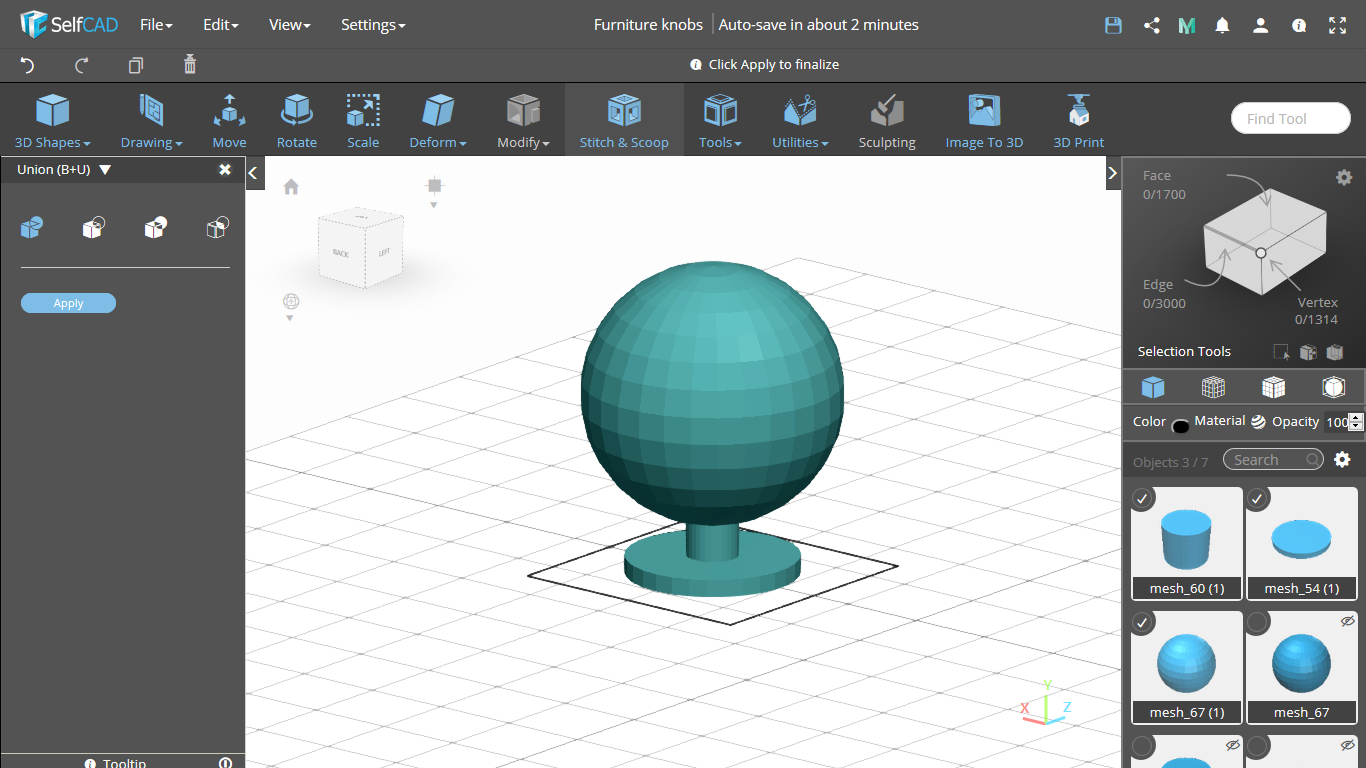Select the Intersection boolean icon
This screenshot has height=768, width=1366.
coord(155,228)
